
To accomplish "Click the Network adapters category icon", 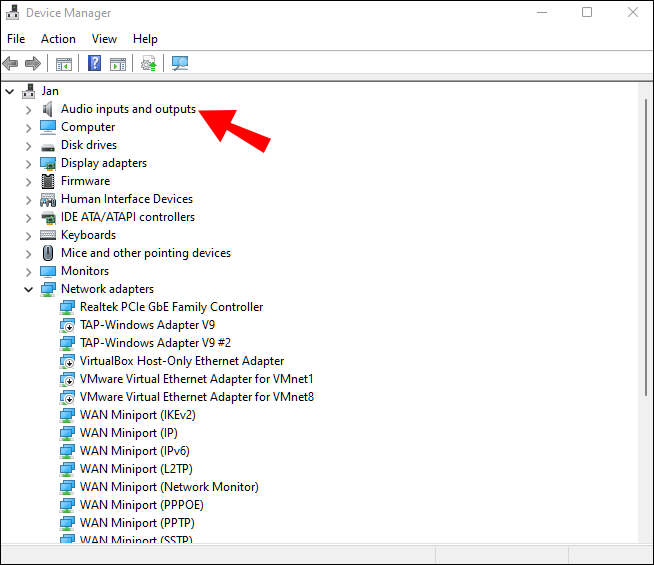I will [48, 289].
